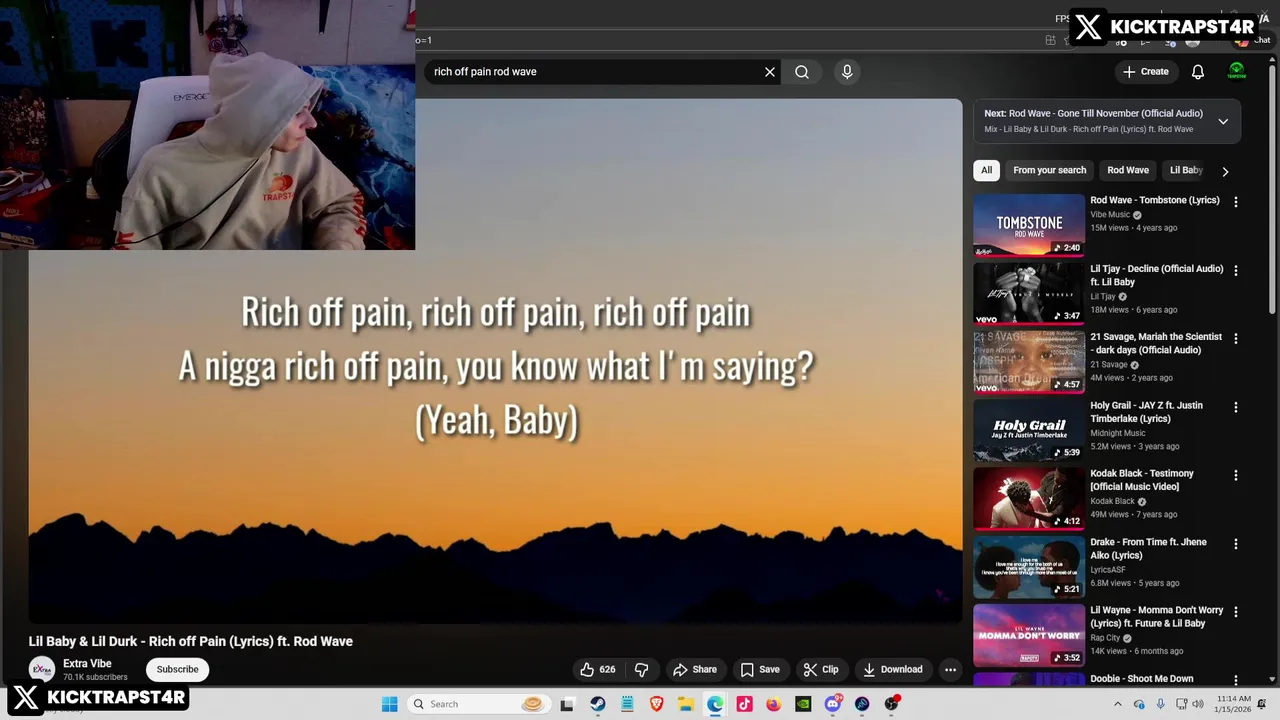
Task: Open Windows notification center bell
Action: 1262,704
